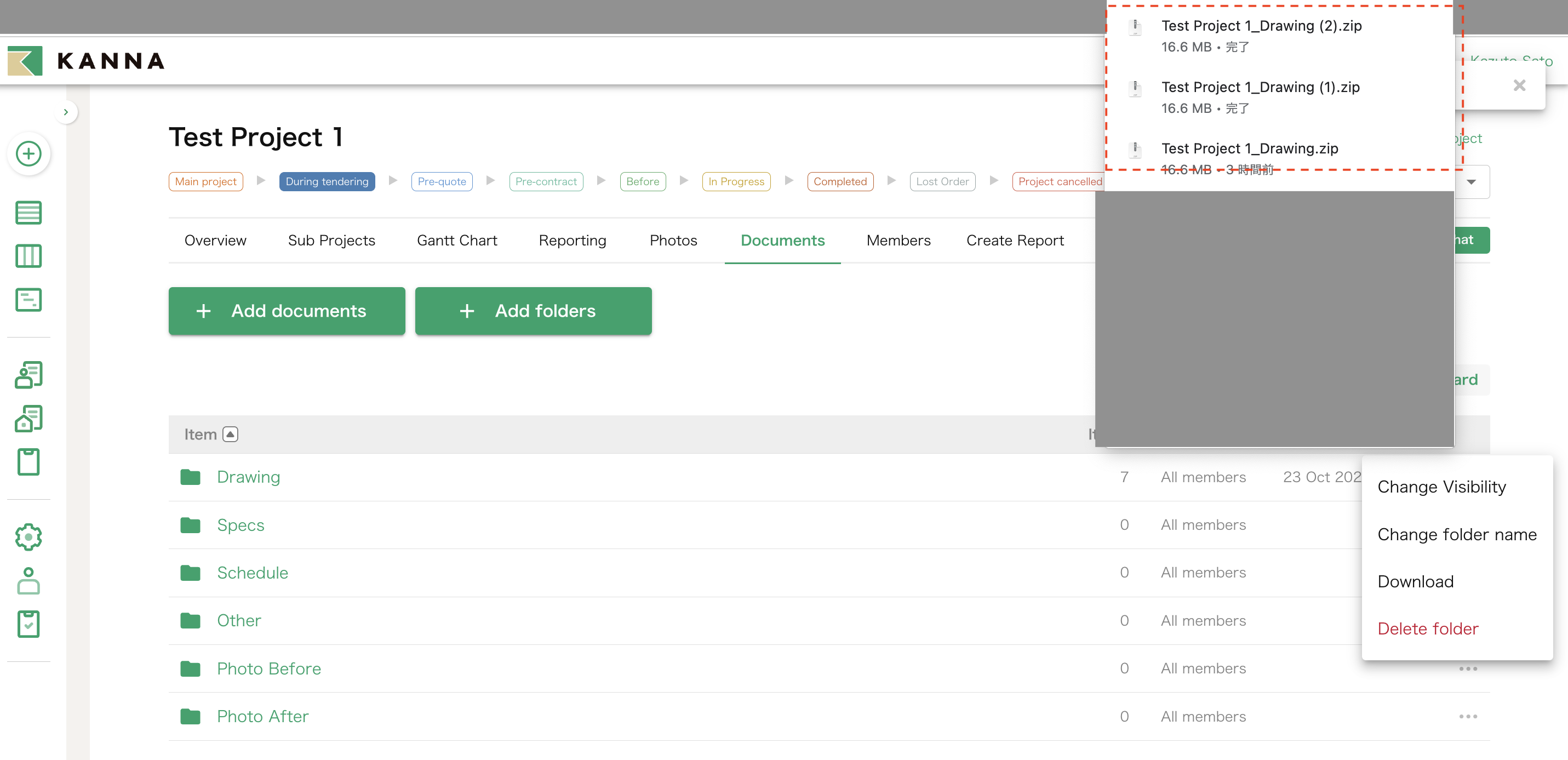Switch to the Gantt Chart tab

point(456,241)
